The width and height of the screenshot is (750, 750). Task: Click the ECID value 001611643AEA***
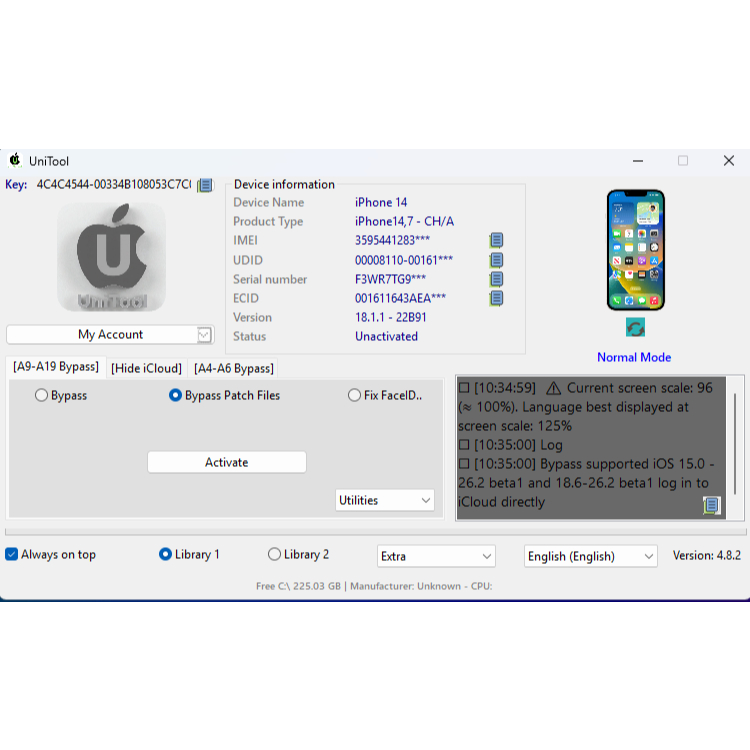[400, 298]
